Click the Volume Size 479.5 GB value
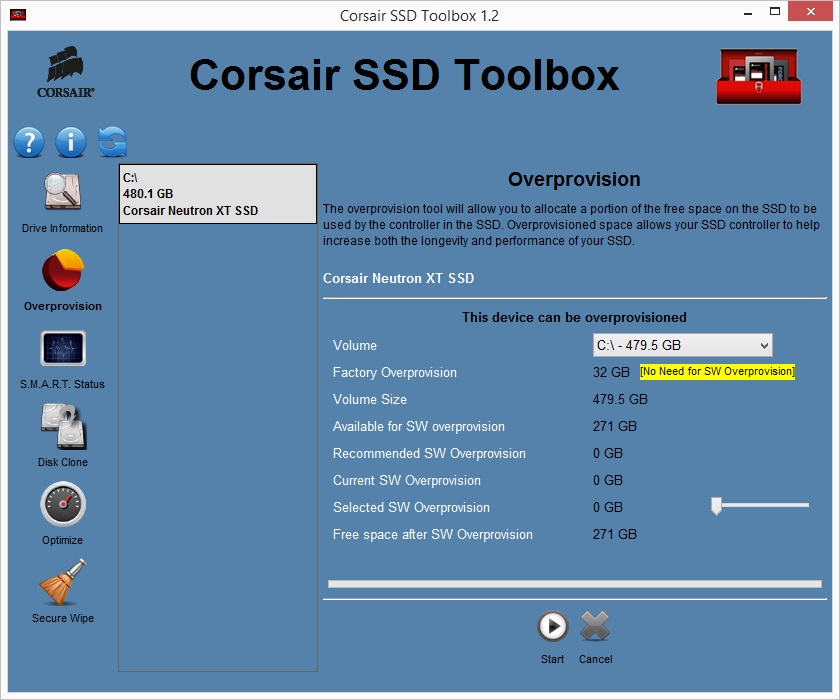Viewport: 840px width, 700px height. [x=620, y=400]
